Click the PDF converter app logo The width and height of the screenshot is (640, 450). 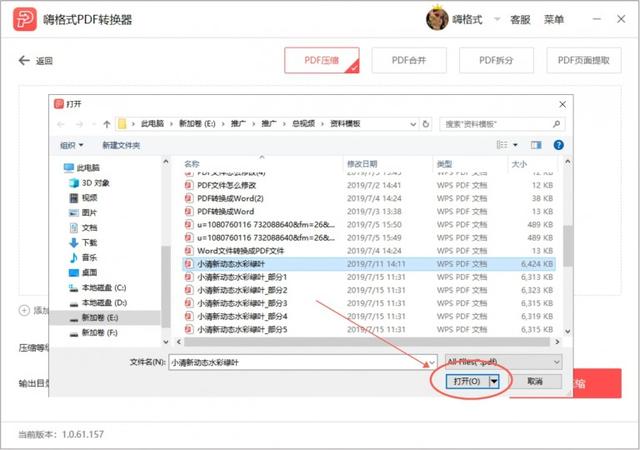[25, 19]
